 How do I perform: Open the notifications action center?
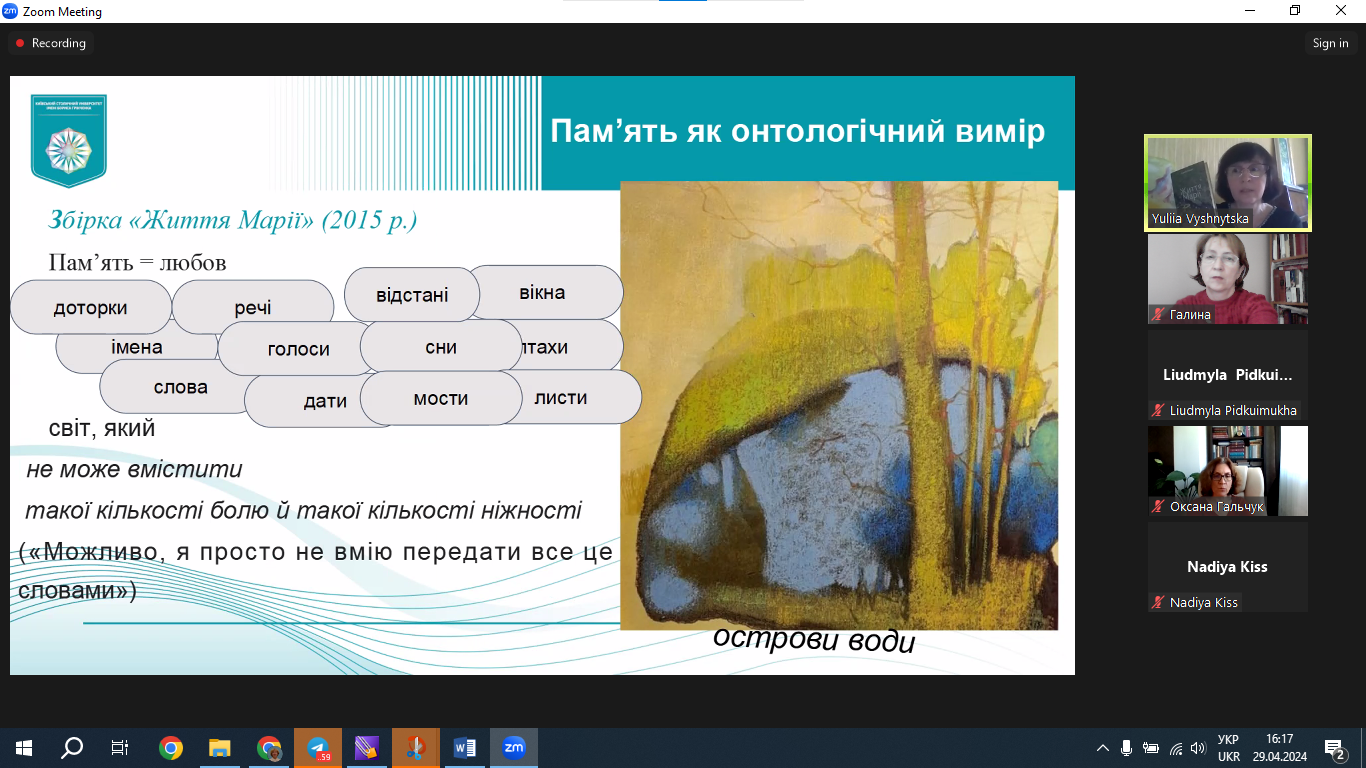(x=1334, y=748)
